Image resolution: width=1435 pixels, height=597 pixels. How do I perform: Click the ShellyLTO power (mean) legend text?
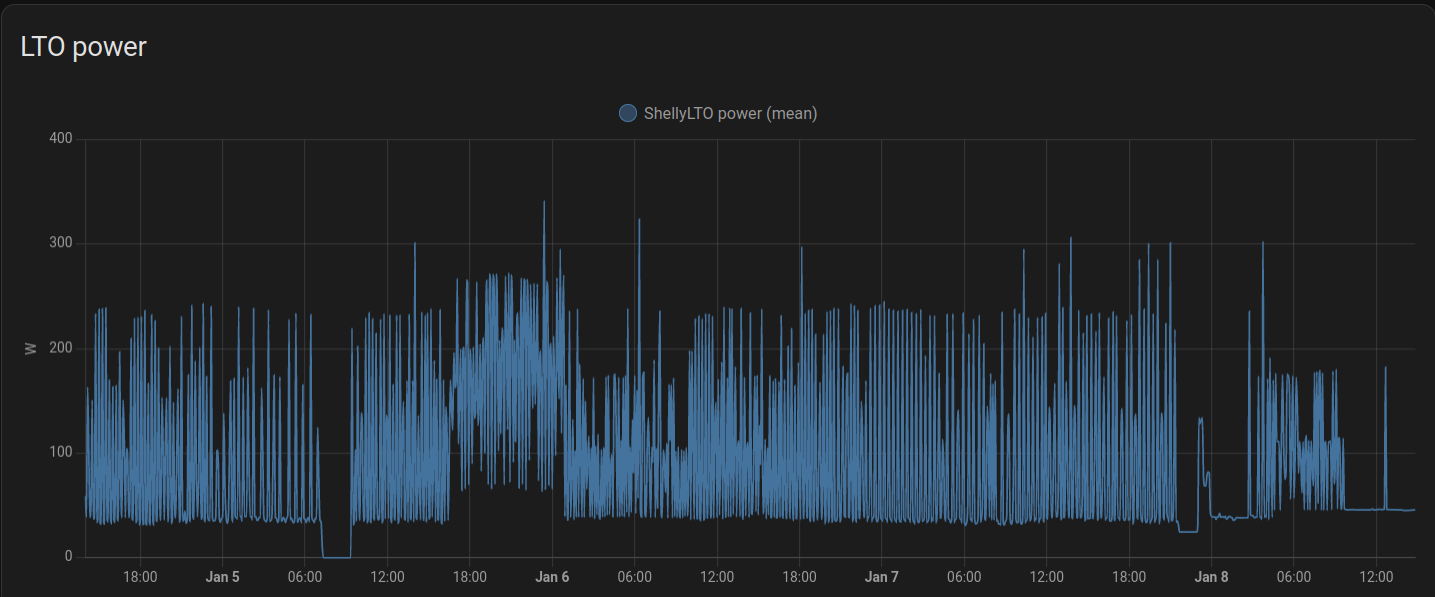(x=730, y=113)
